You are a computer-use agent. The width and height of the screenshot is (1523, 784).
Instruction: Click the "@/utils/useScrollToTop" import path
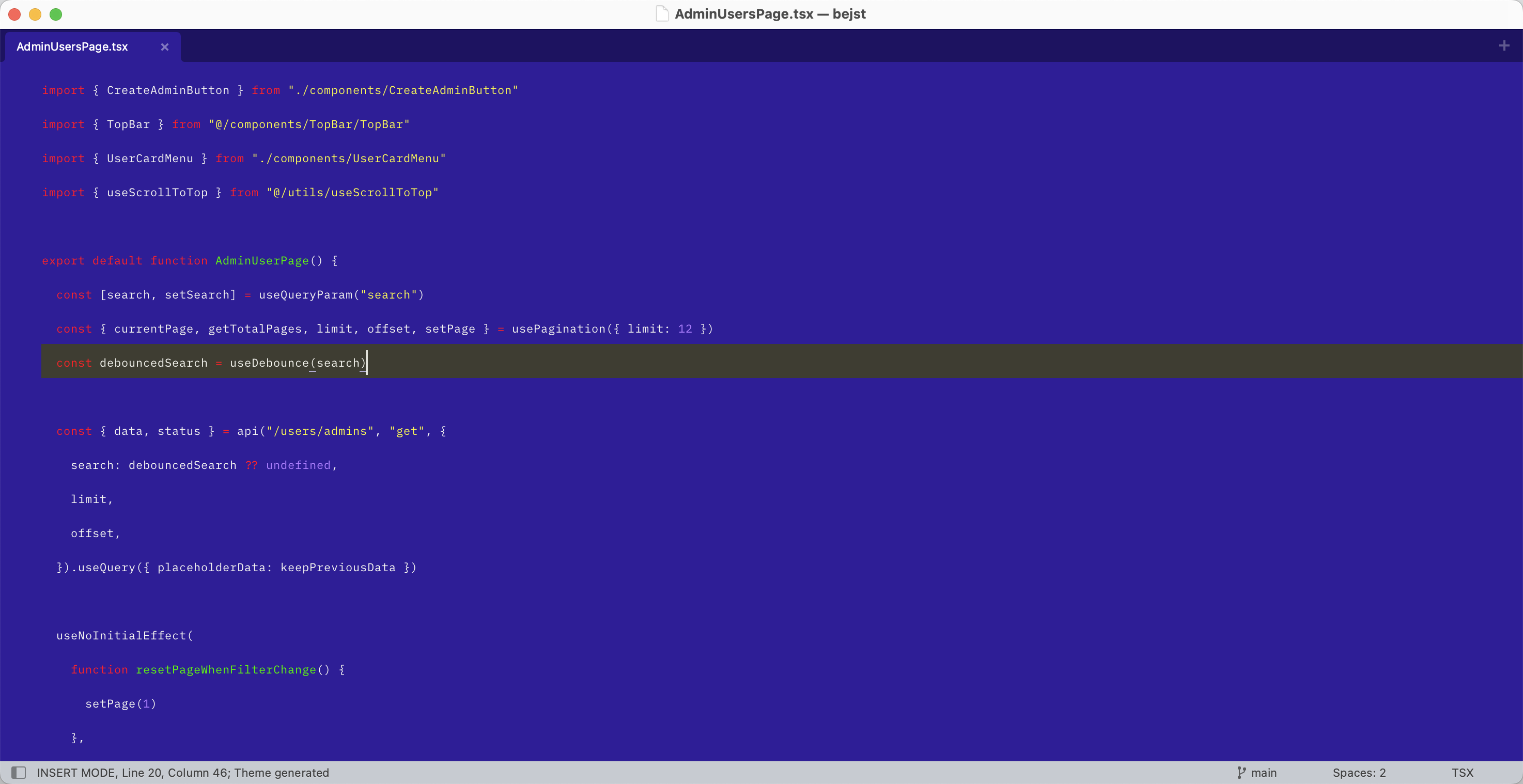352,193
